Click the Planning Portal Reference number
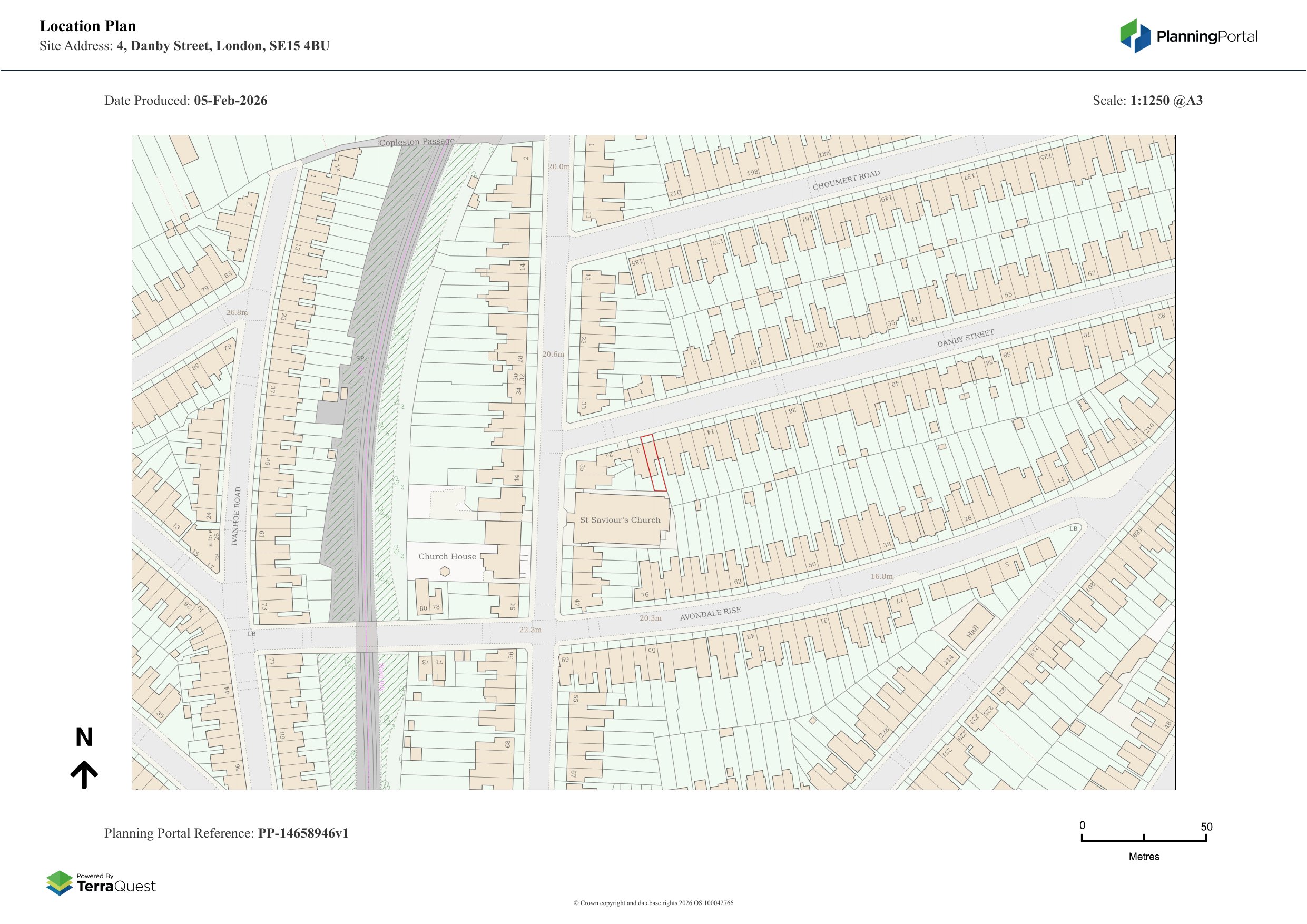The height and width of the screenshot is (924, 1307). (x=303, y=833)
